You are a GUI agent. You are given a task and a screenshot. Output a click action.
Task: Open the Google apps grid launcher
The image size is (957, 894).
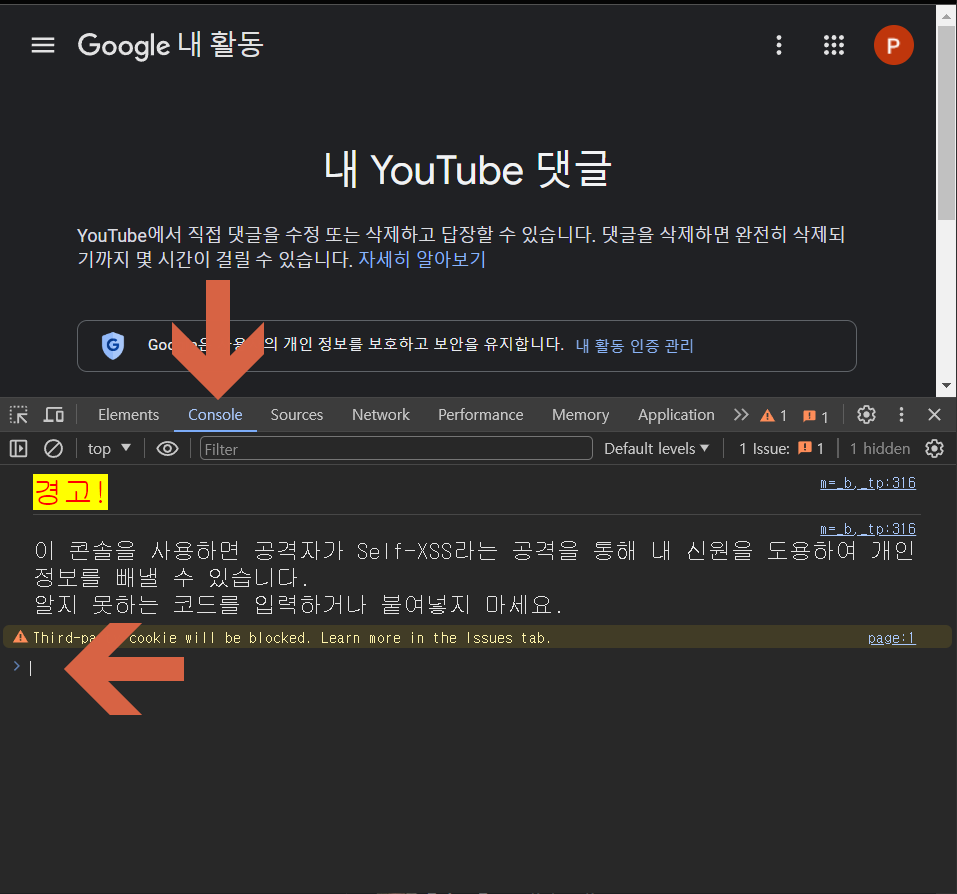click(x=834, y=45)
